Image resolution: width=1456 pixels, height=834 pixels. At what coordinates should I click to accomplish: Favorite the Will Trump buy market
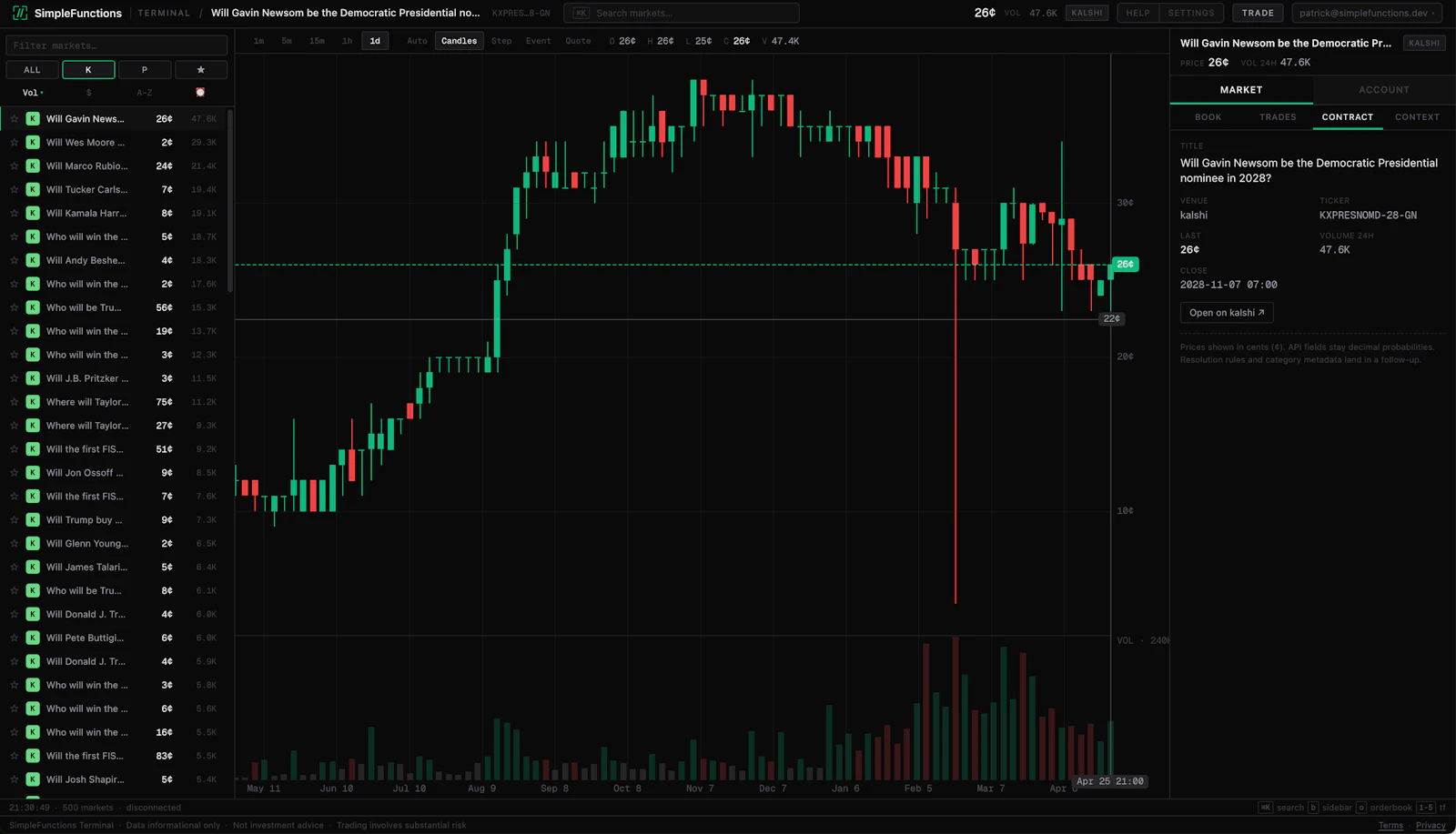tap(14, 520)
